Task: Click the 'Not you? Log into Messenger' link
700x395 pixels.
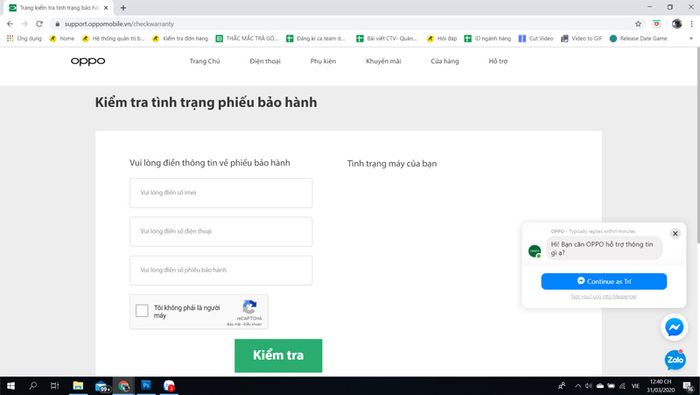Action: click(x=604, y=296)
